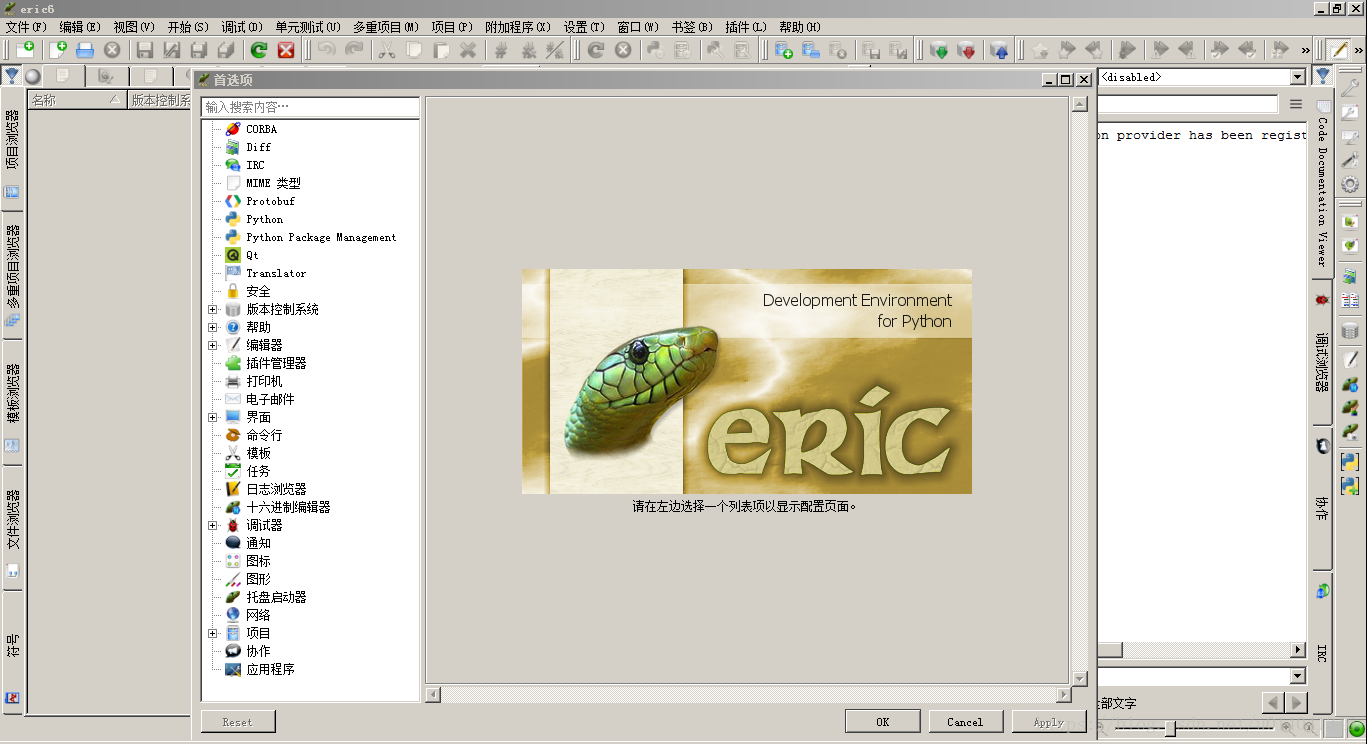Click the OK button
This screenshot has height=744, width=1367.
click(x=883, y=722)
